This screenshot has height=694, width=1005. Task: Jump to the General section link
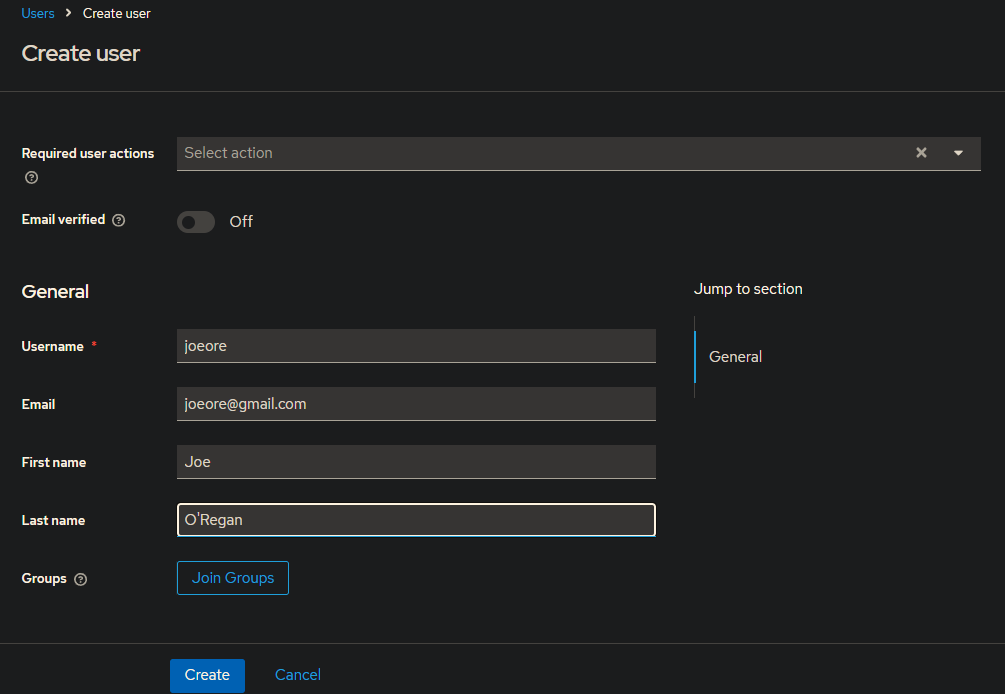735,357
